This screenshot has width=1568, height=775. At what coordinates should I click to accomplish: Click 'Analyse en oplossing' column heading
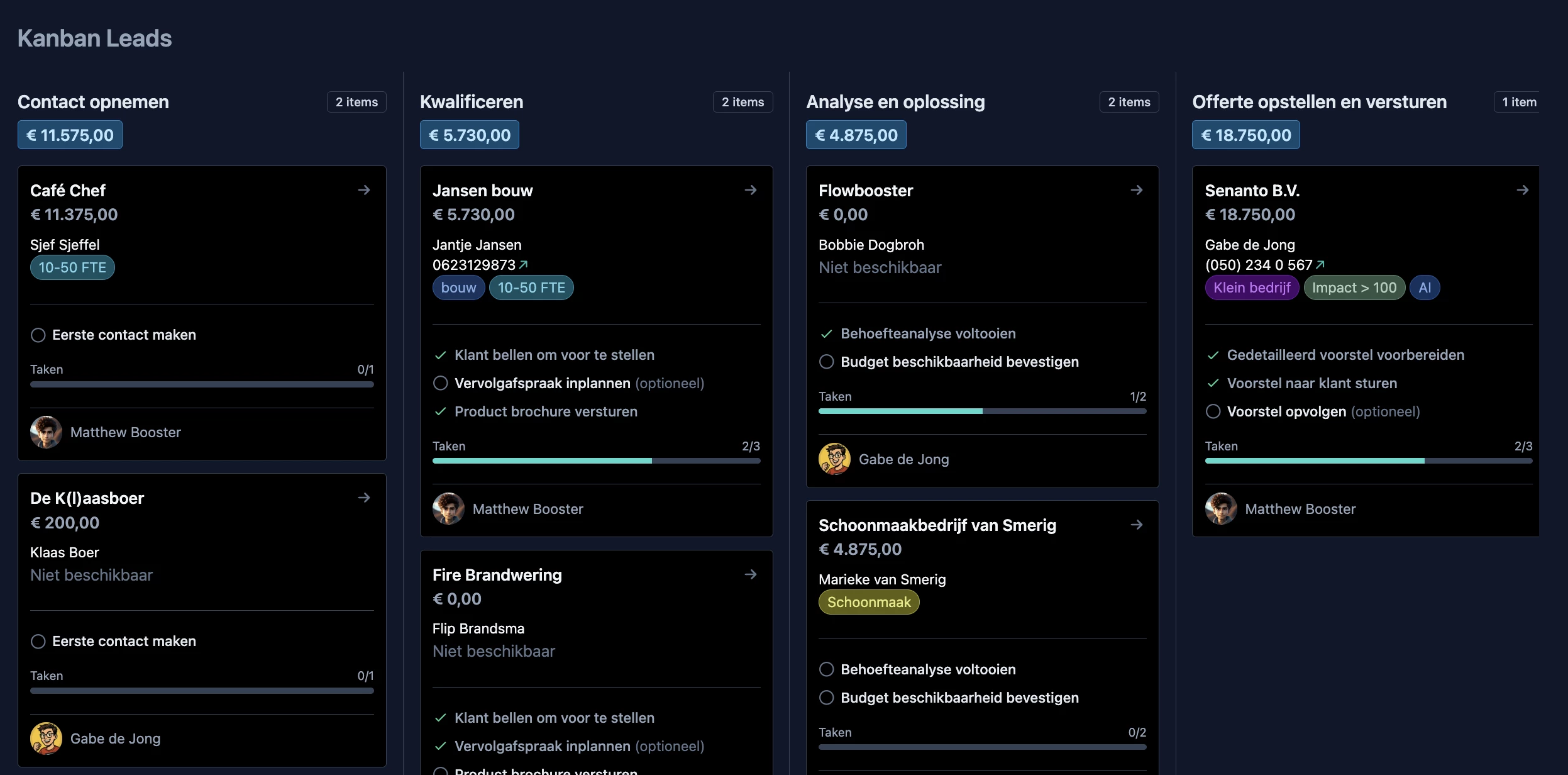pos(895,102)
